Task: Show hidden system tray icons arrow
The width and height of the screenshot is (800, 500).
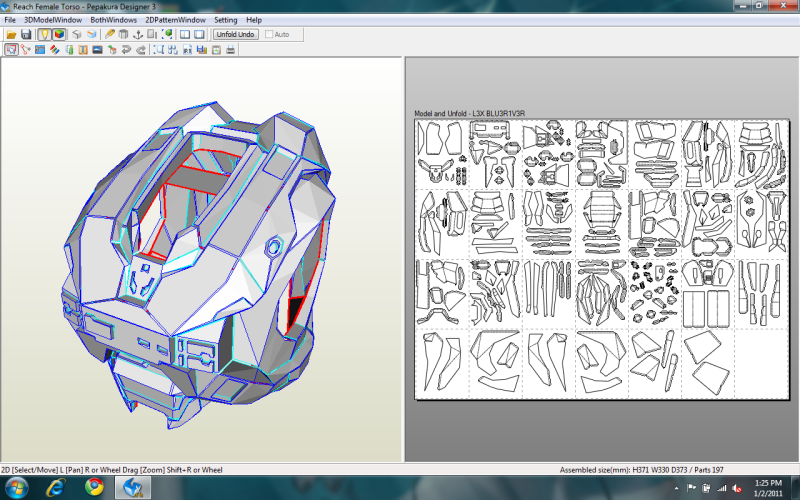Action: (x=677, y=488)
